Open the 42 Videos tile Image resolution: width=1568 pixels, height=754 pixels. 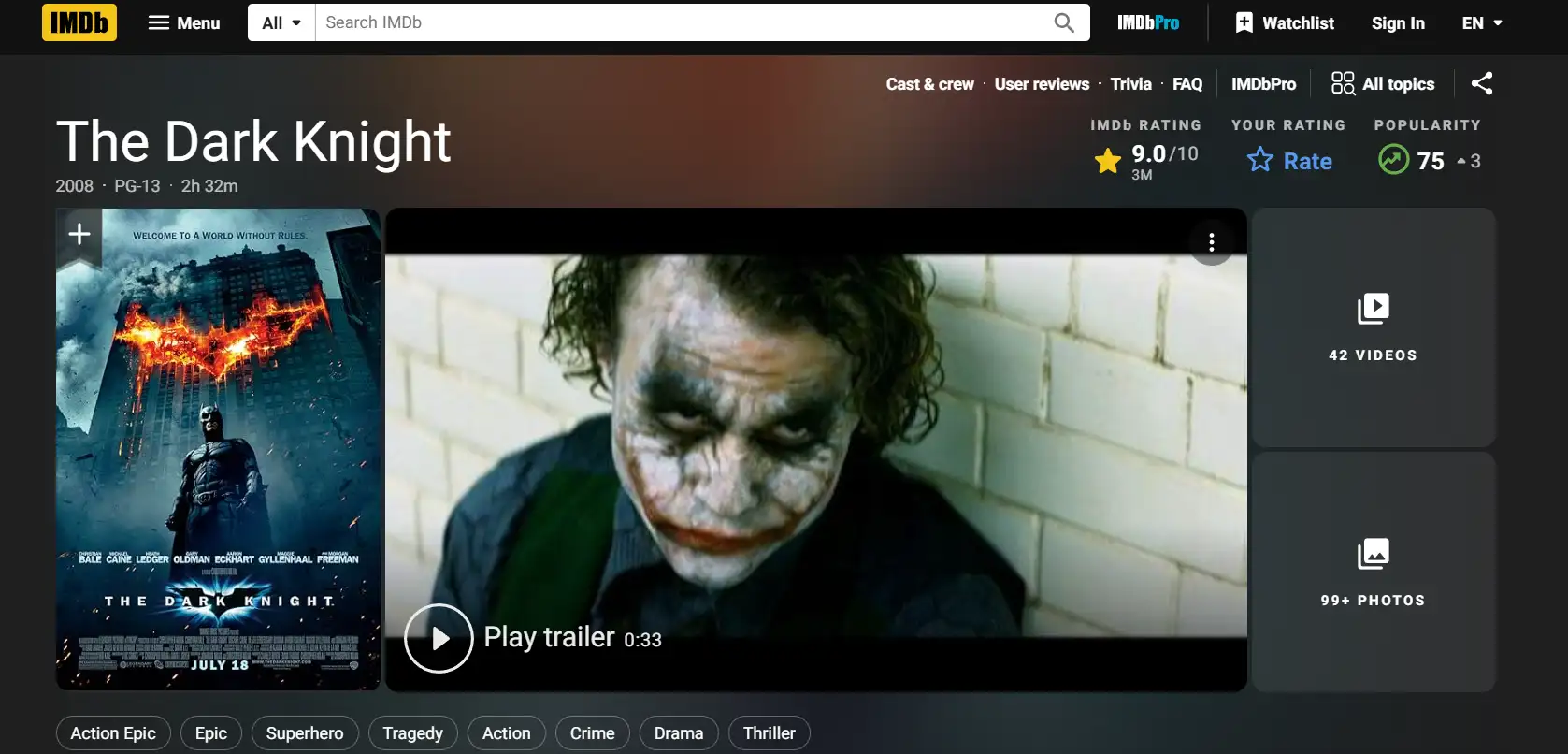click(1374, 327)
